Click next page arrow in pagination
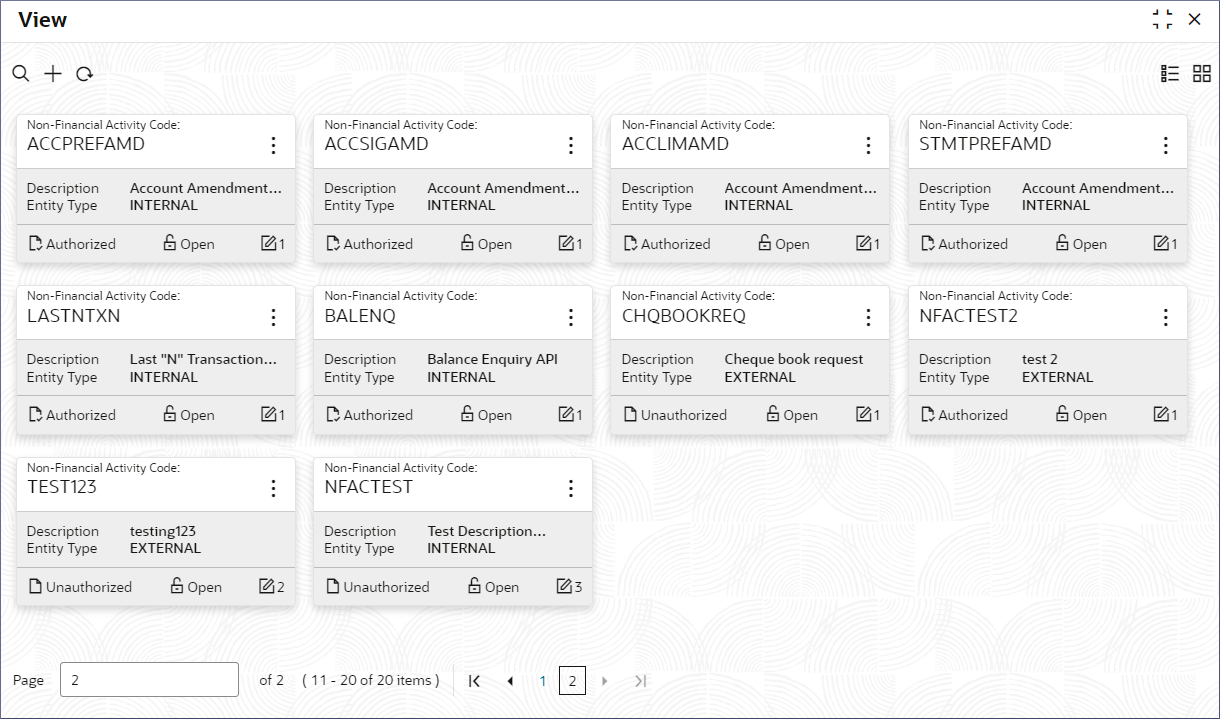 click(x=604, y=681)
